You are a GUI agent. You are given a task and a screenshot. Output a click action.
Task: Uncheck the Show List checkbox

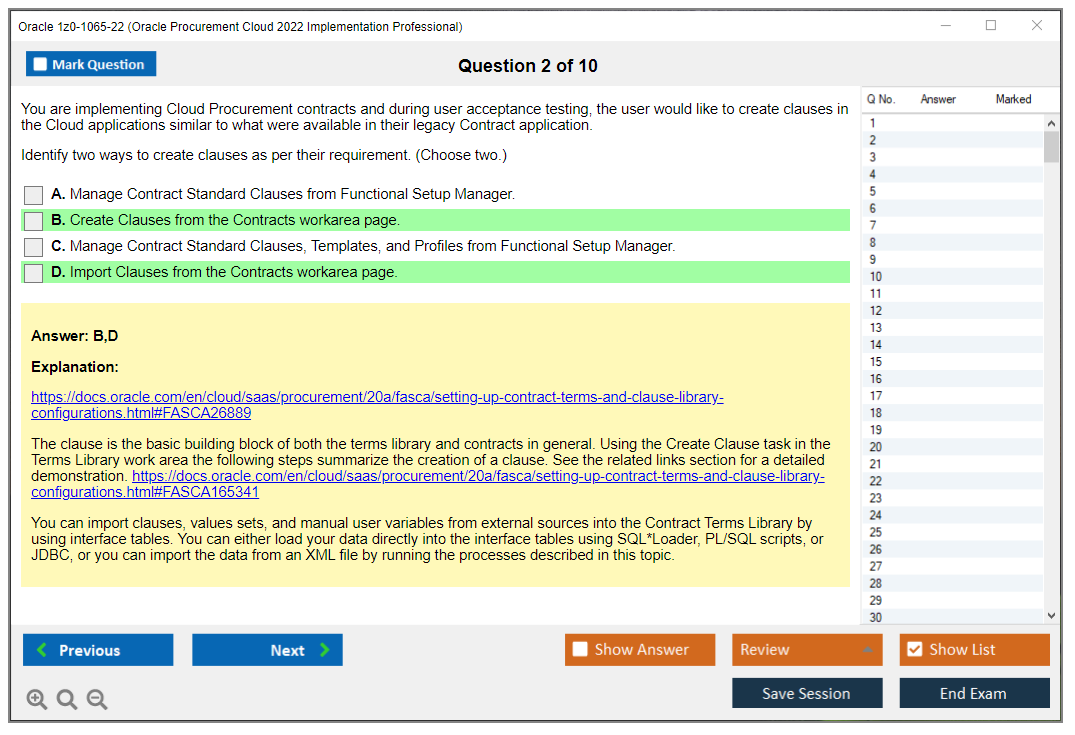click(x=914, y=650)
